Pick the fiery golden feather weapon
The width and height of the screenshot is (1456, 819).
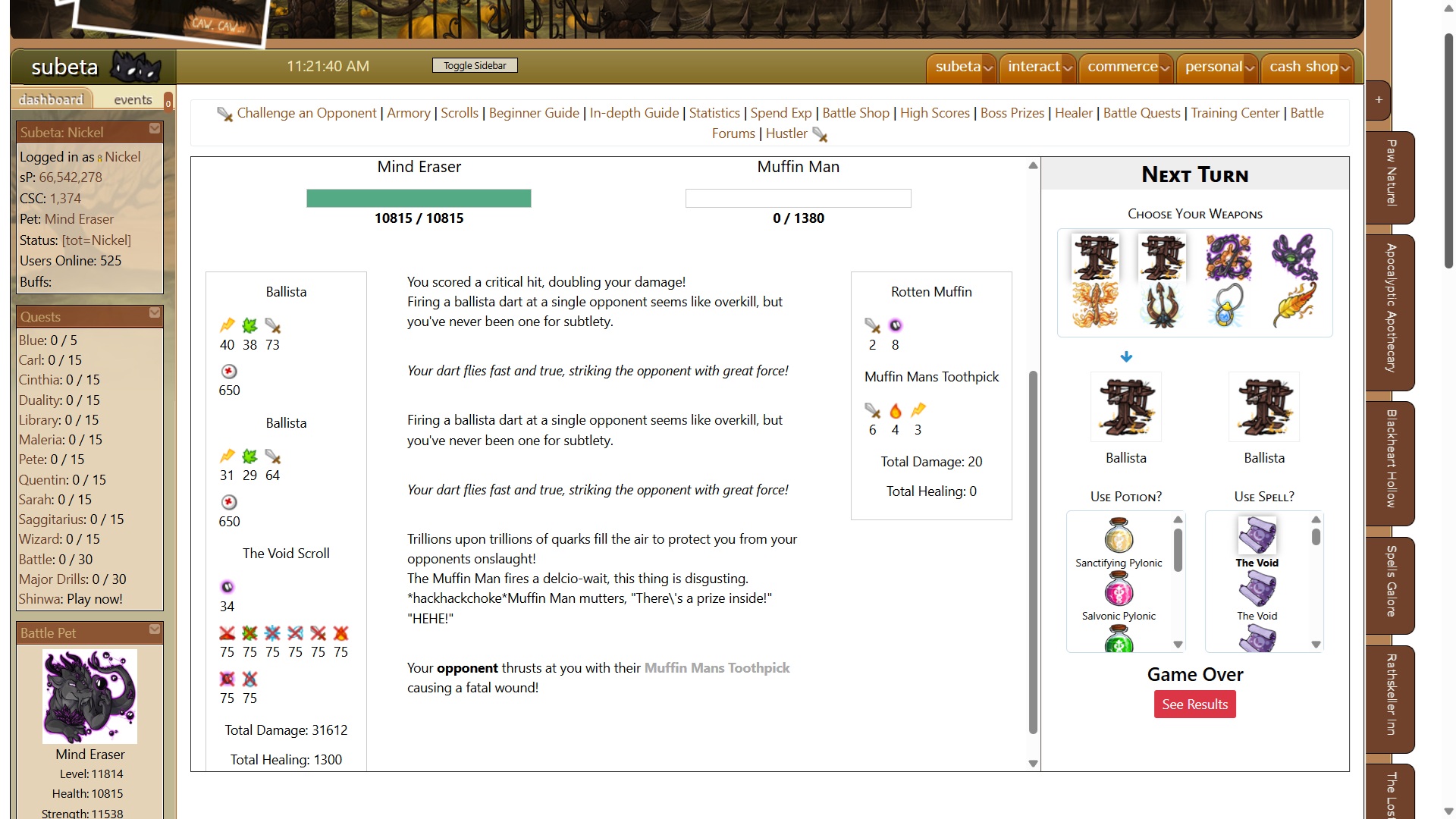(x=1294, y=305)
